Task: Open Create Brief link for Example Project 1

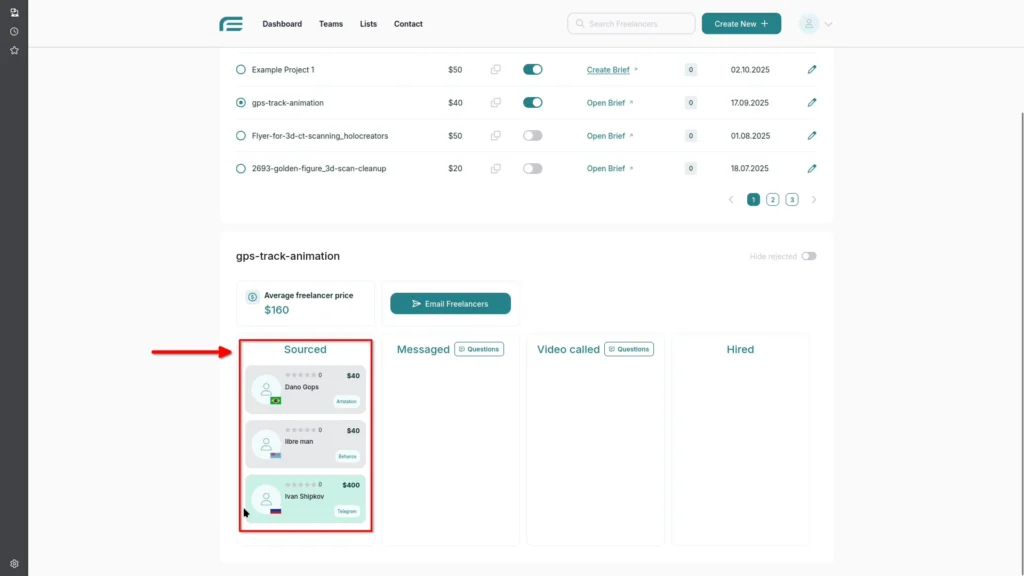Action: point(608,70)
